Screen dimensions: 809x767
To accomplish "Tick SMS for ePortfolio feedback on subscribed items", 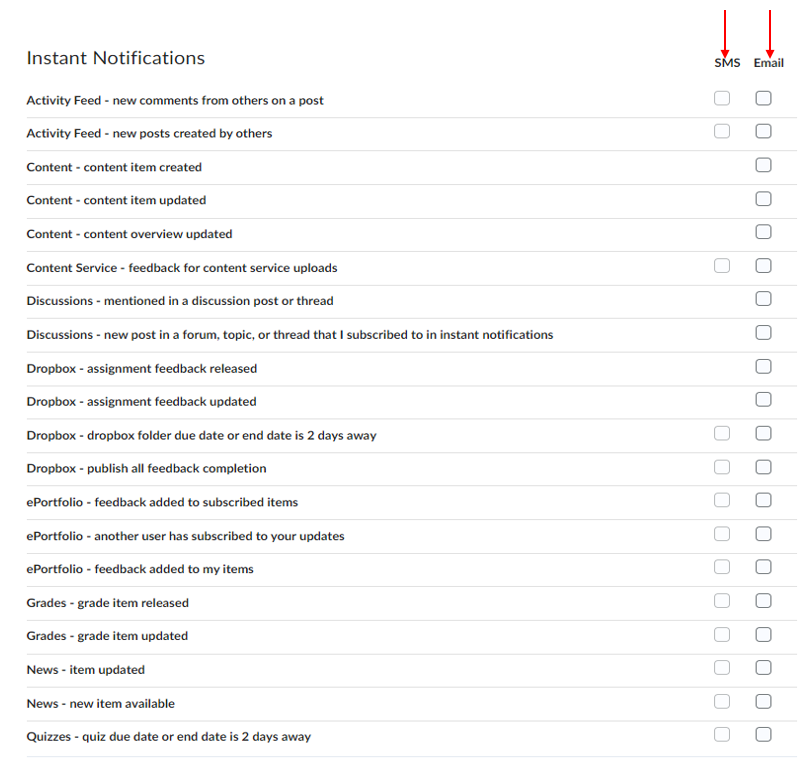I will coord(722,500).
